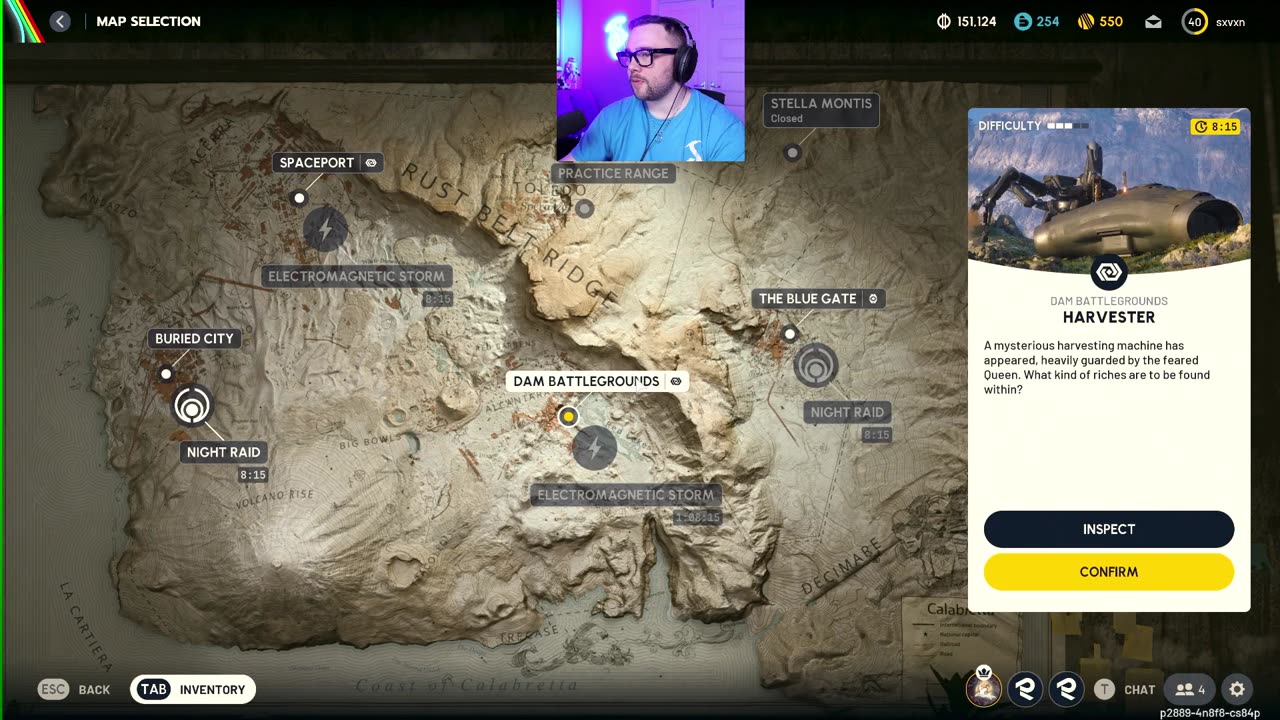Screen dimensions: 1280x720
Task: Open the sxvxn player profile name
Action: tap(1231, 22)
